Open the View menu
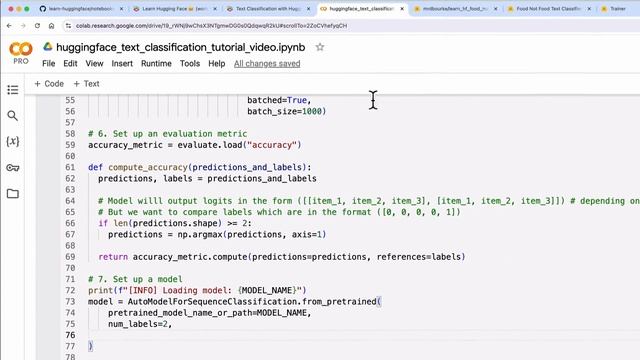 click(94, 64)
